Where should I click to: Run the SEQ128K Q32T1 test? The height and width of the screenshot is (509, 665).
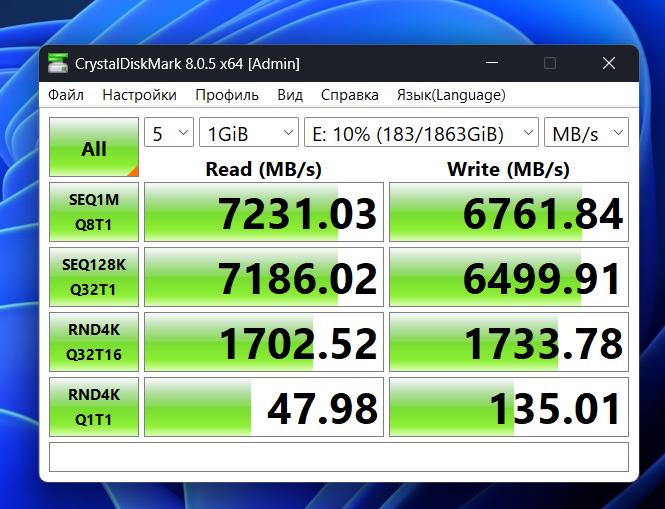(94, 277)
